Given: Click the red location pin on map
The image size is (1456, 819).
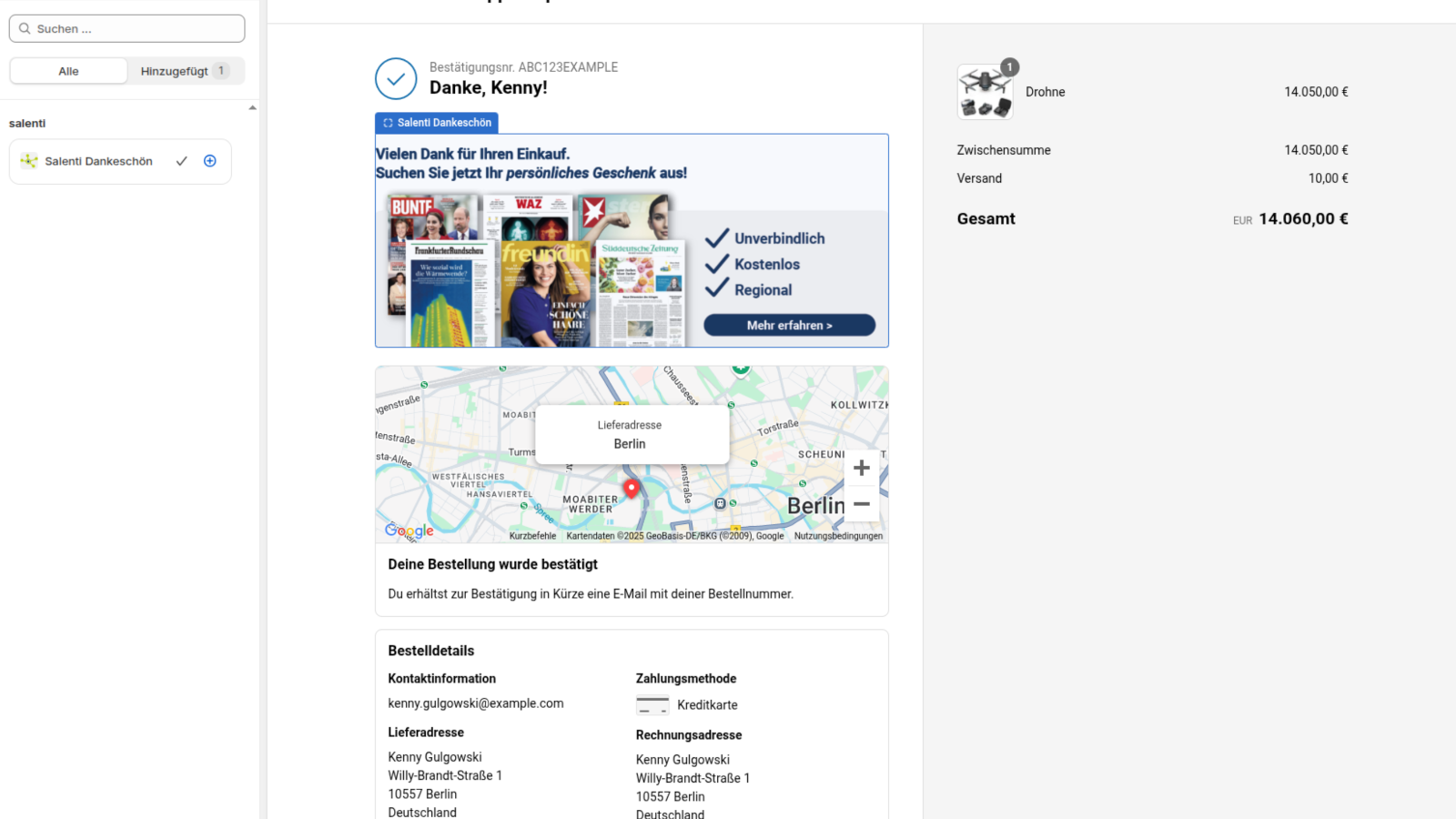Looking at the screenshot, I should click(631, 490).
